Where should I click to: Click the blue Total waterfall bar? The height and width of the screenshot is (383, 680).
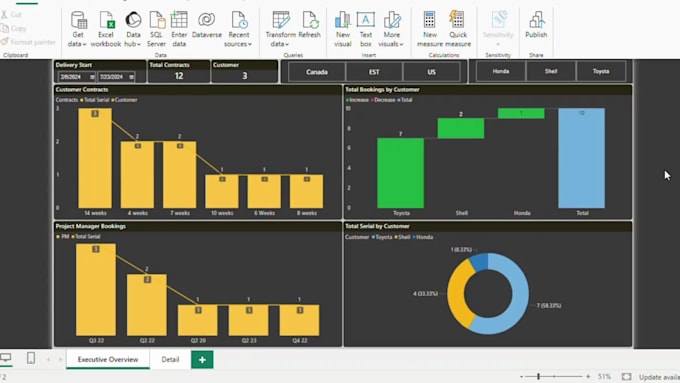point(582,158)
